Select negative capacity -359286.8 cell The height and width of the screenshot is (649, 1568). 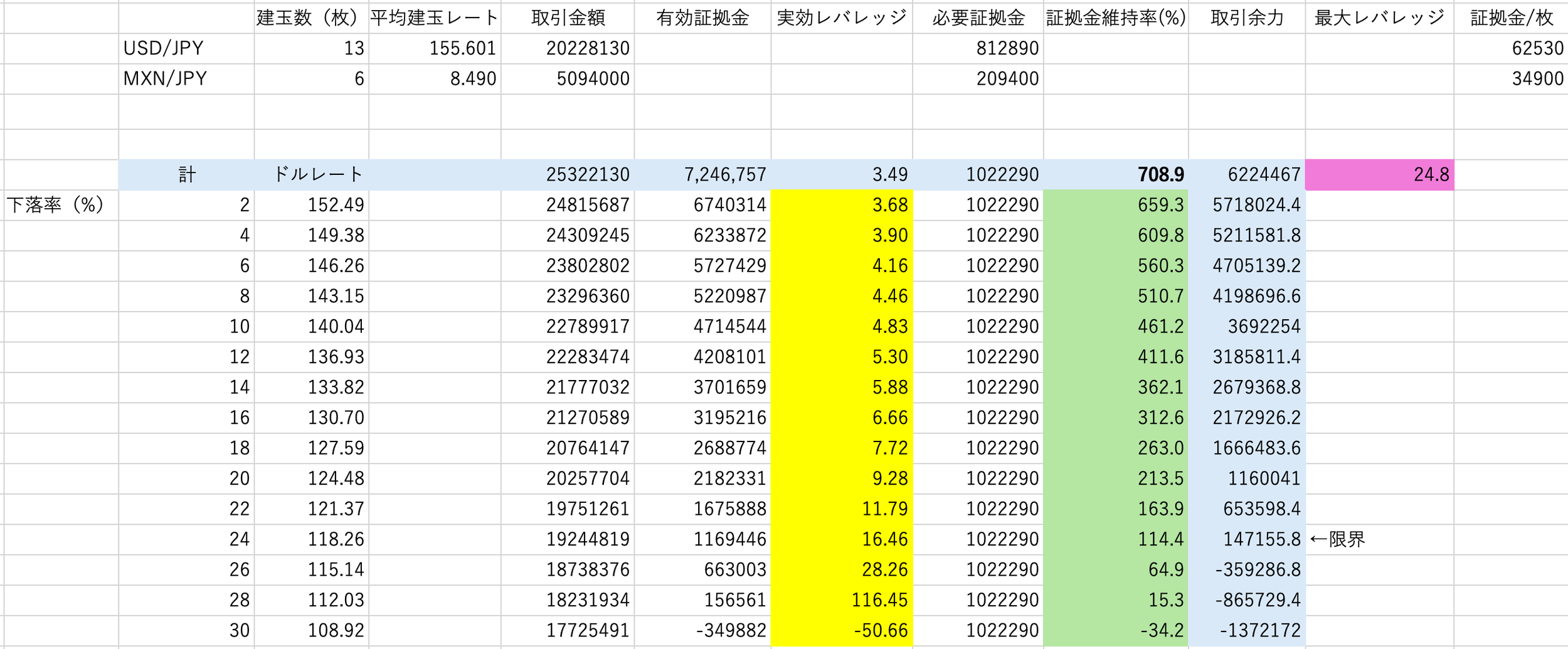1247,569
